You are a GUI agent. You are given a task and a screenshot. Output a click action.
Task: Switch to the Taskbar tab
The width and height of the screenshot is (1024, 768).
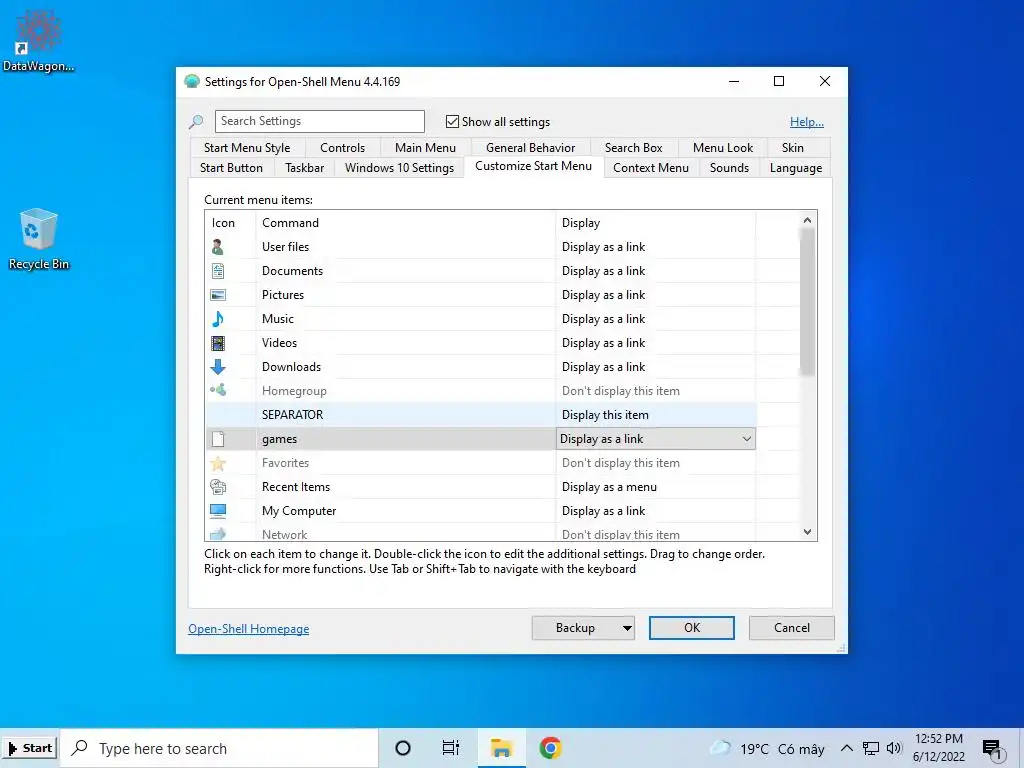(304, 168)
